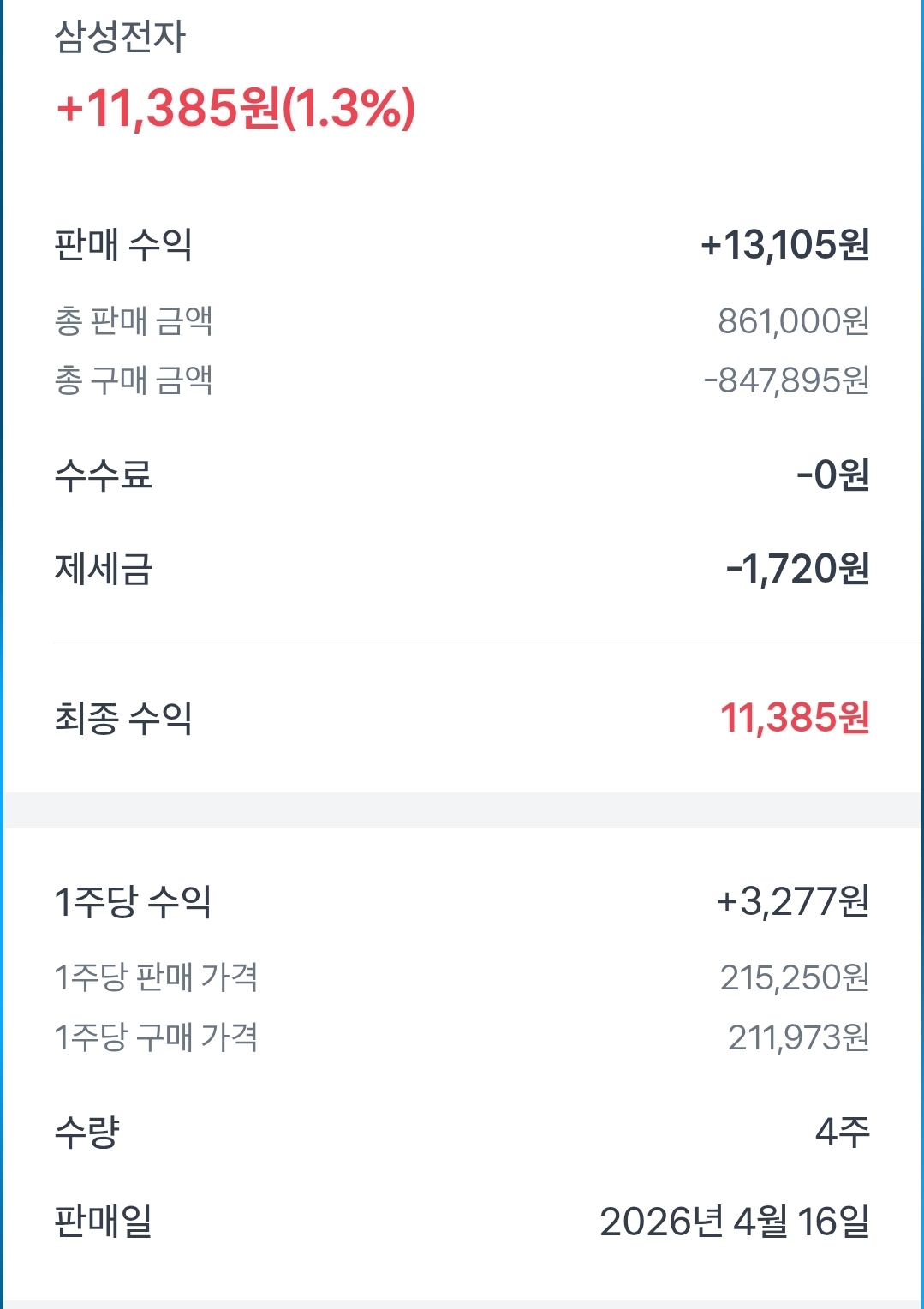The width and height of the screenshot is (924, 1309).
Task: Select the -1,720원 tax value
Action: (x=798, y=568)
